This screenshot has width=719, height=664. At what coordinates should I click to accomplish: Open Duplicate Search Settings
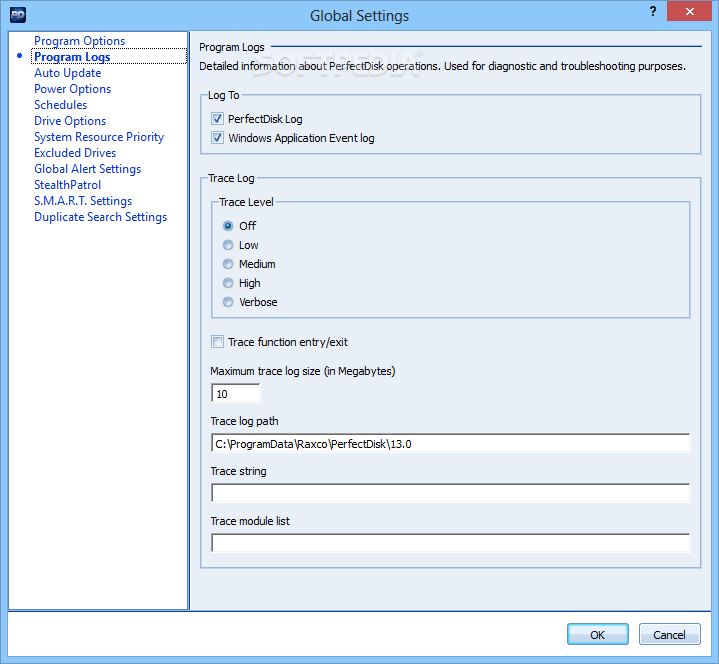(100, 217)
